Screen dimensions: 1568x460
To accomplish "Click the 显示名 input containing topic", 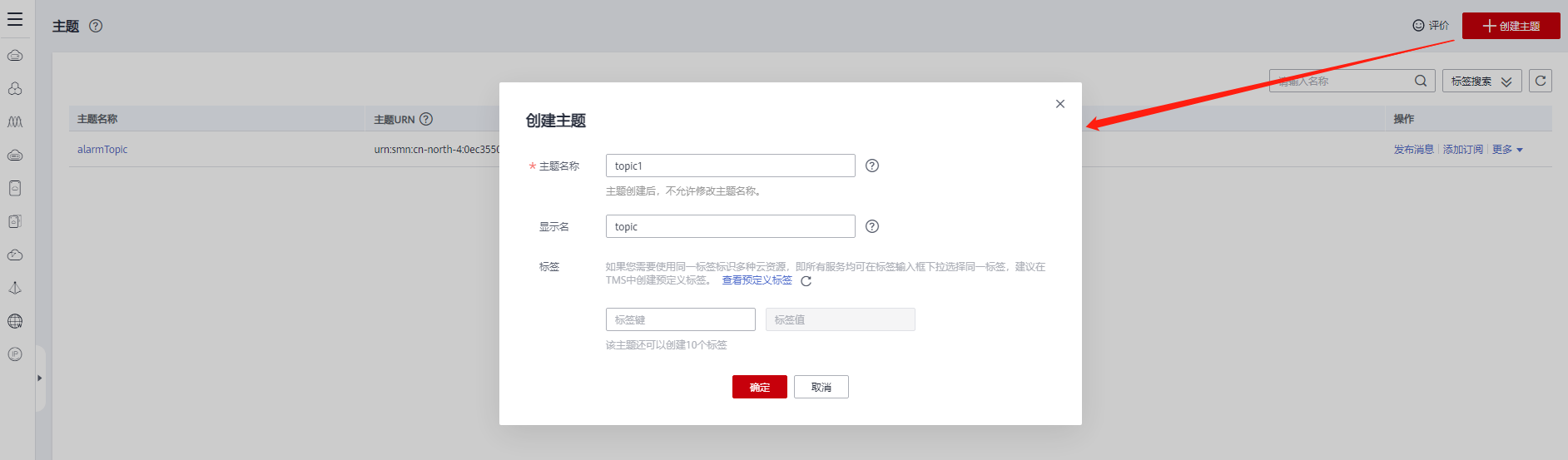I will 730,226.
